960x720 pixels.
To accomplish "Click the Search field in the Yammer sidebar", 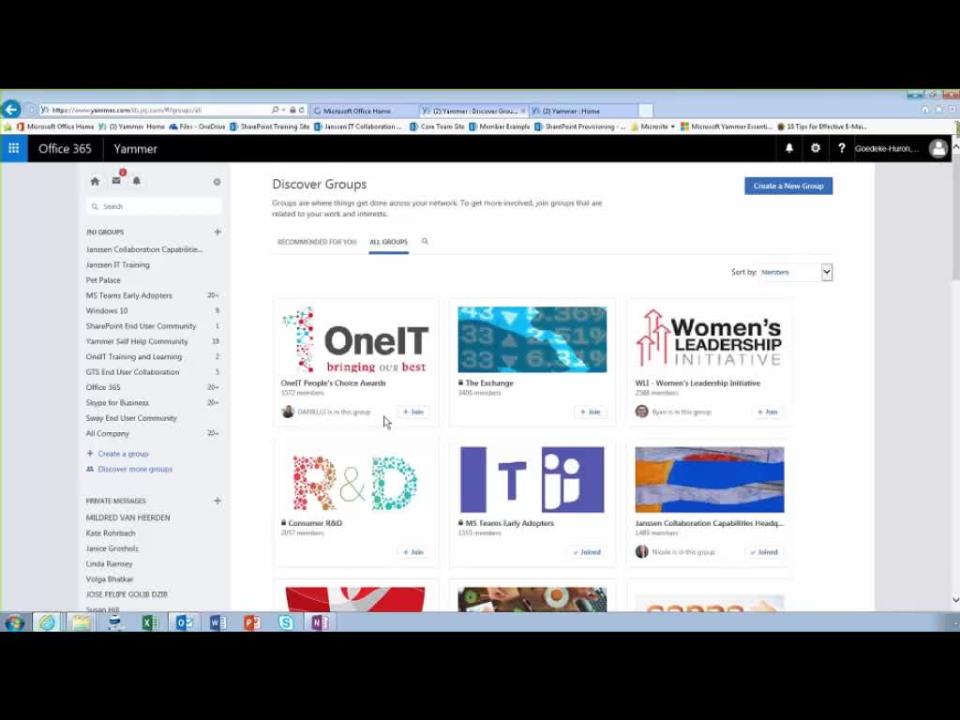I will (x=154, y=206).
